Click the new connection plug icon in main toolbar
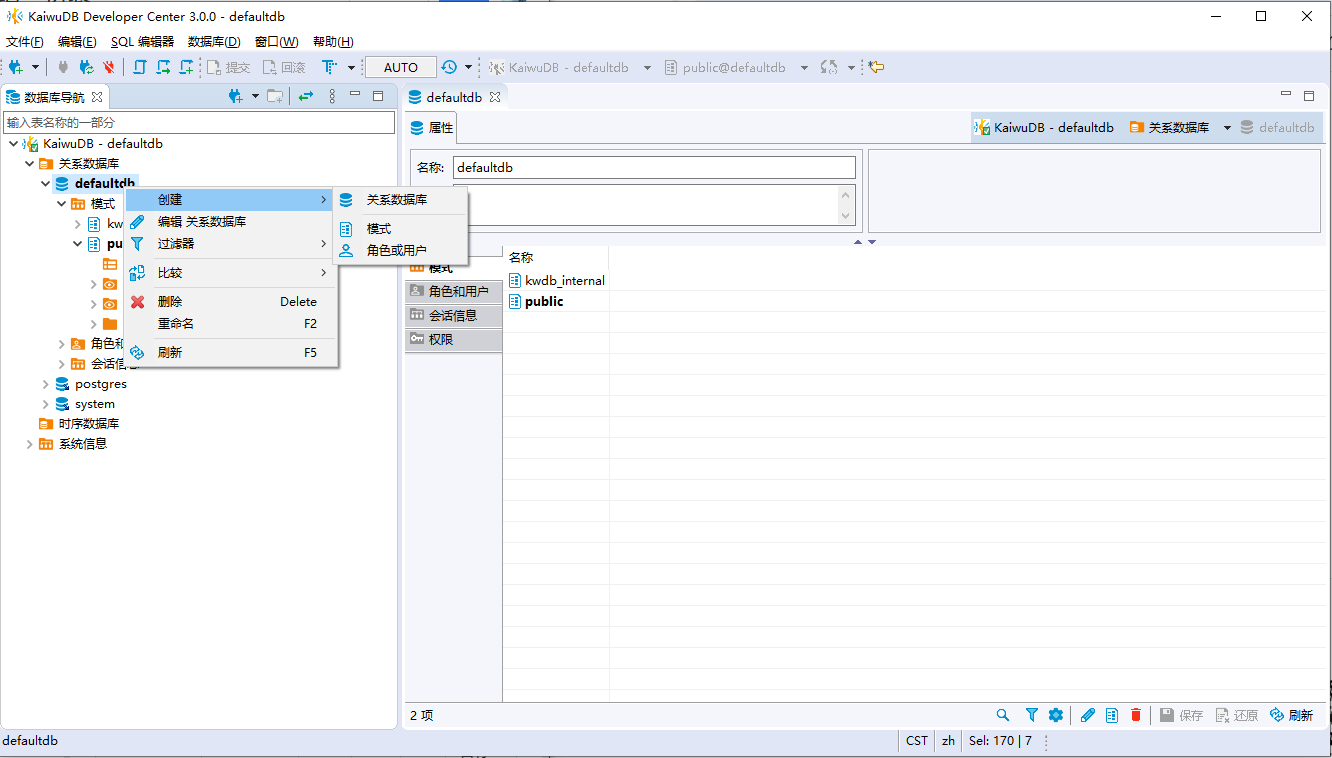Viewport: 1332px width, 758px height. 16,67
